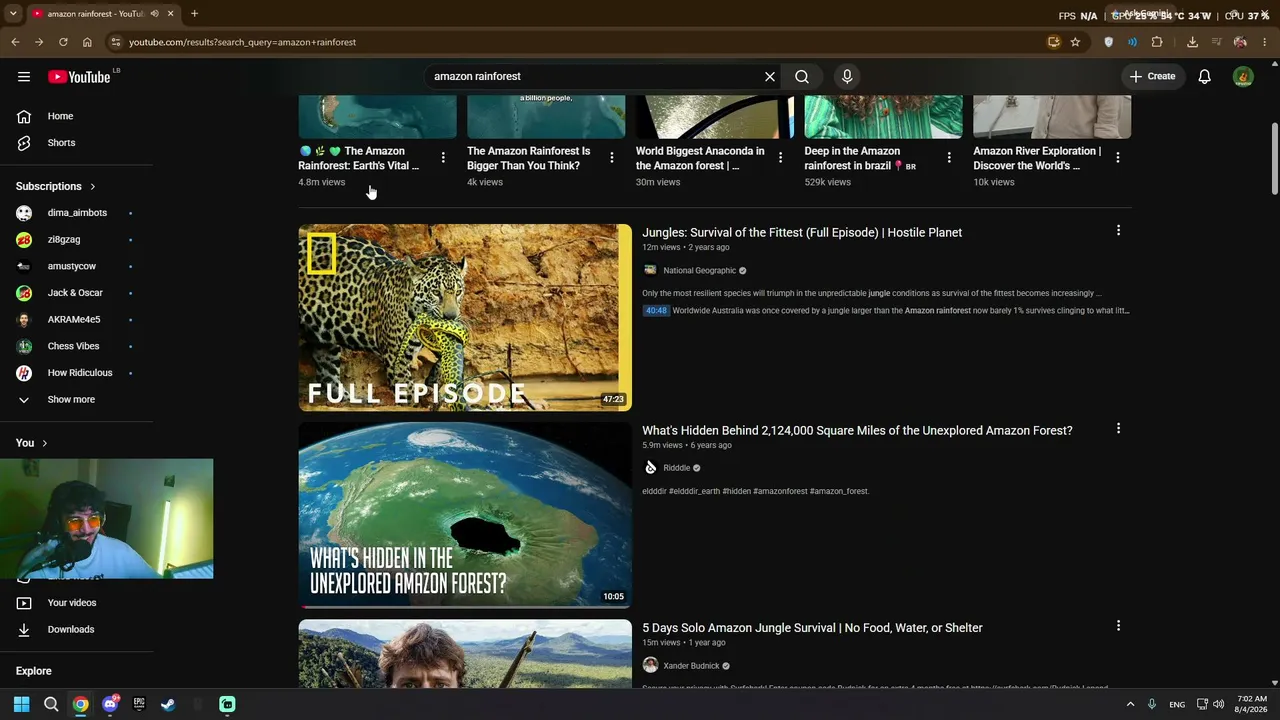
Task: Jump to the 40:48 timestamp chip
Action: [656, 311]
